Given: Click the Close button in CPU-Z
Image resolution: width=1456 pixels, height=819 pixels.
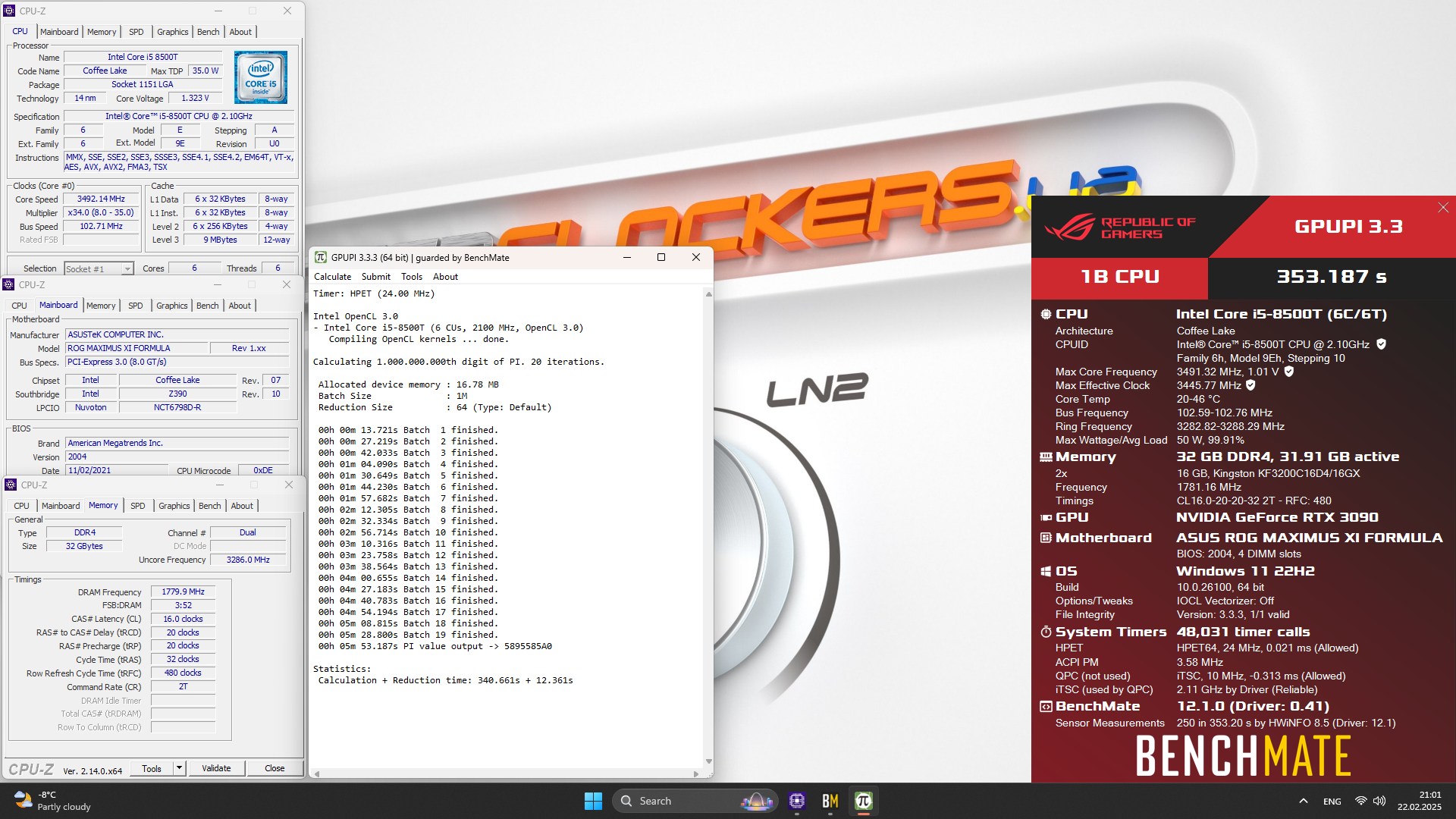Looking at the screenshot, I should point(275,768).
